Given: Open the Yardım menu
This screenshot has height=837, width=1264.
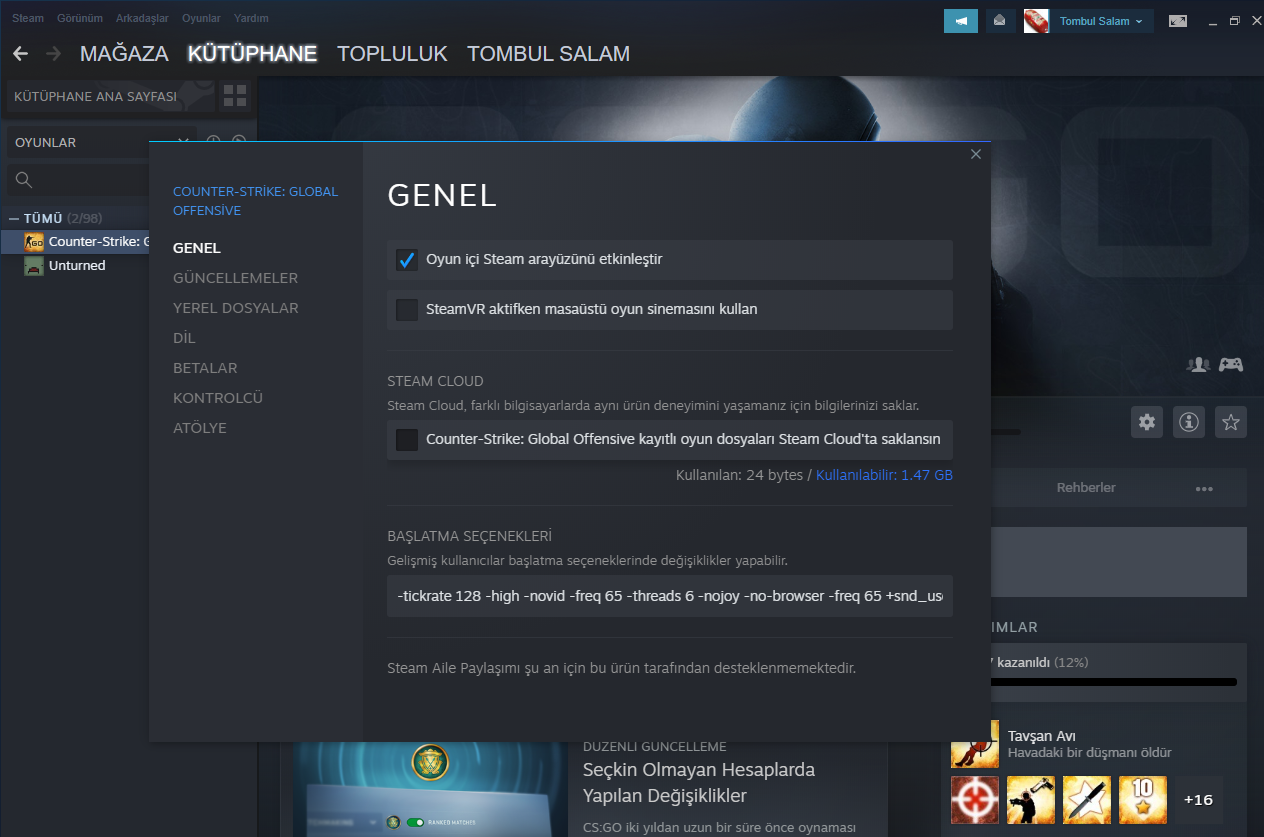Looking at the screenshot, I should click(x=251, y=18).
